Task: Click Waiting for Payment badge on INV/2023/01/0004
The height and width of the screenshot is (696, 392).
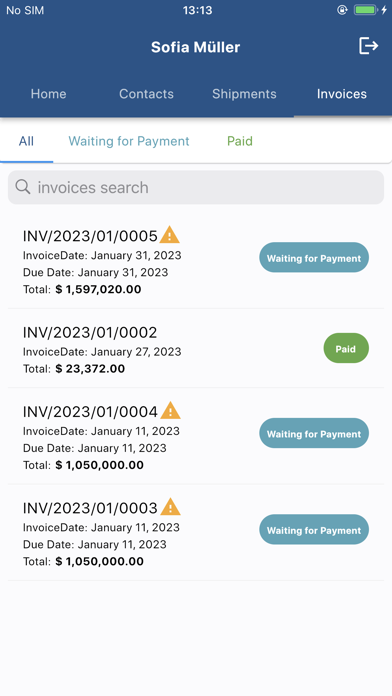Action: tap(314, 433)
